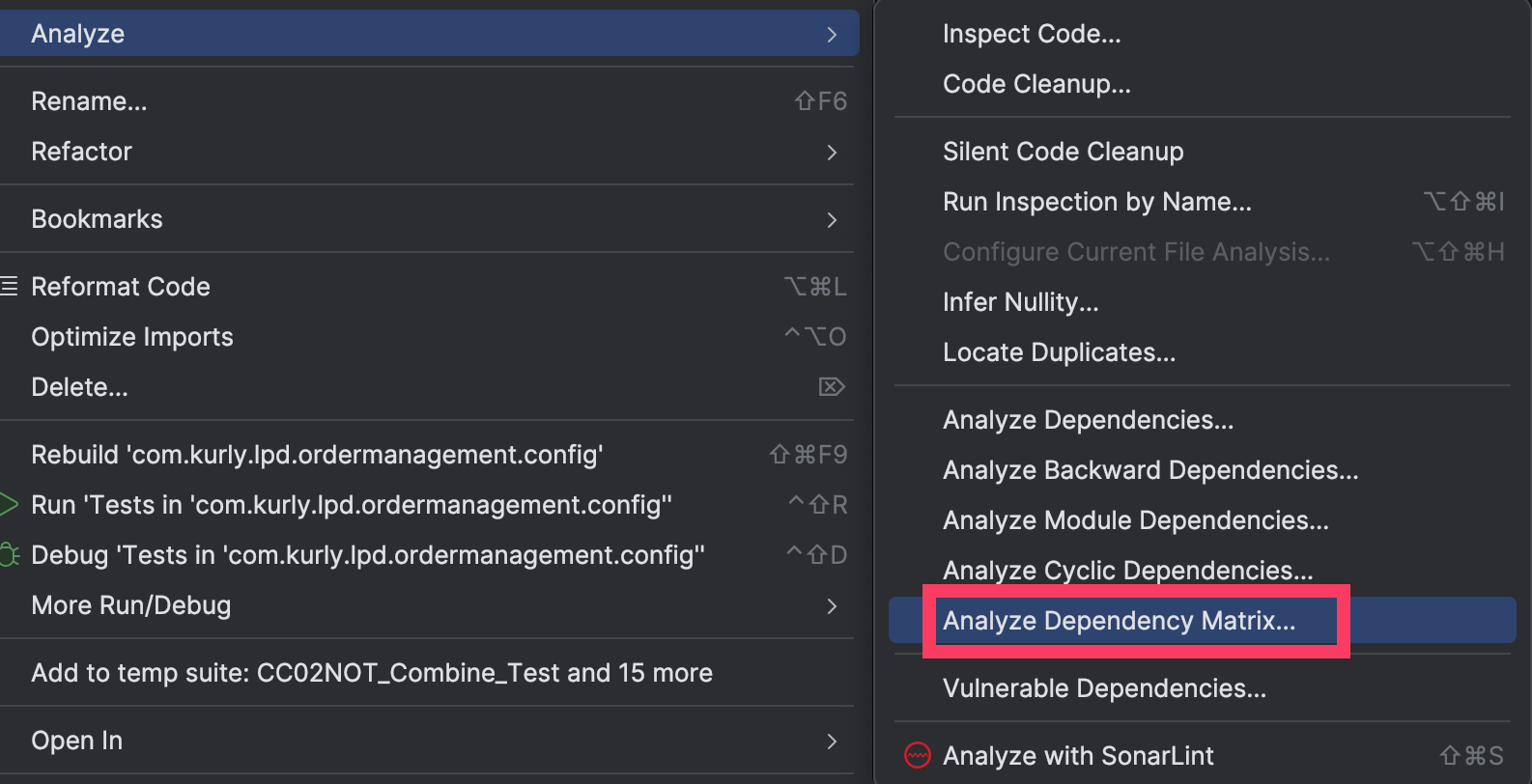Expand the Refactor submenu chevron
Viewport: 1532px width, 784px height.
pyautogui.click(x=832, y=153)
